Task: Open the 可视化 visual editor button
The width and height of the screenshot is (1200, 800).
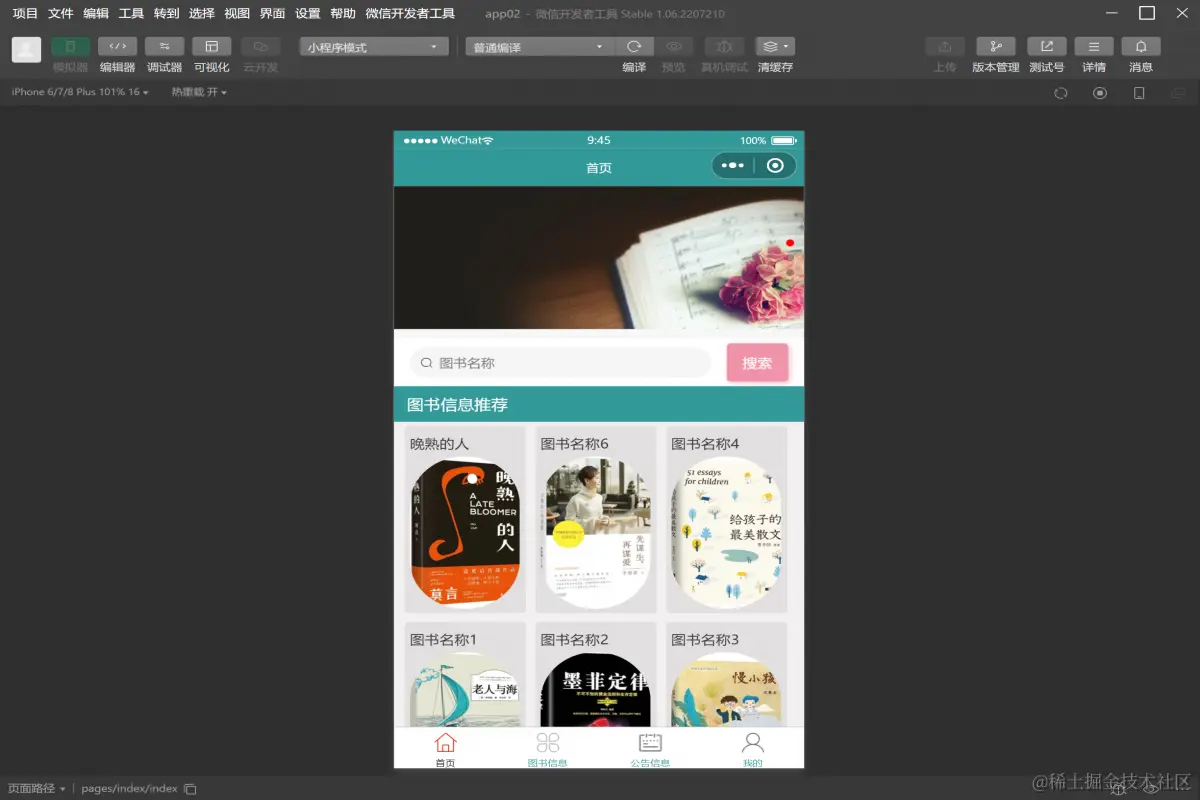Action: (x=211, y=47)
